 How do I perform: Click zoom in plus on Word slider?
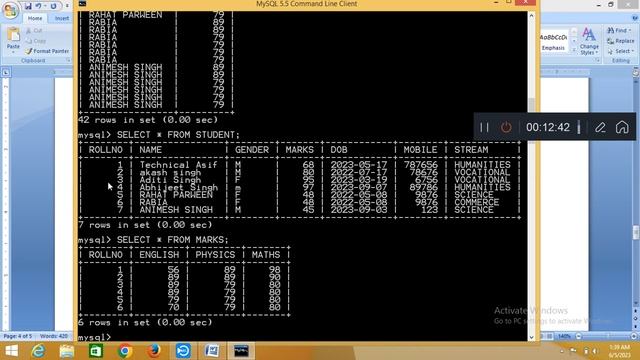pos(633,336)
